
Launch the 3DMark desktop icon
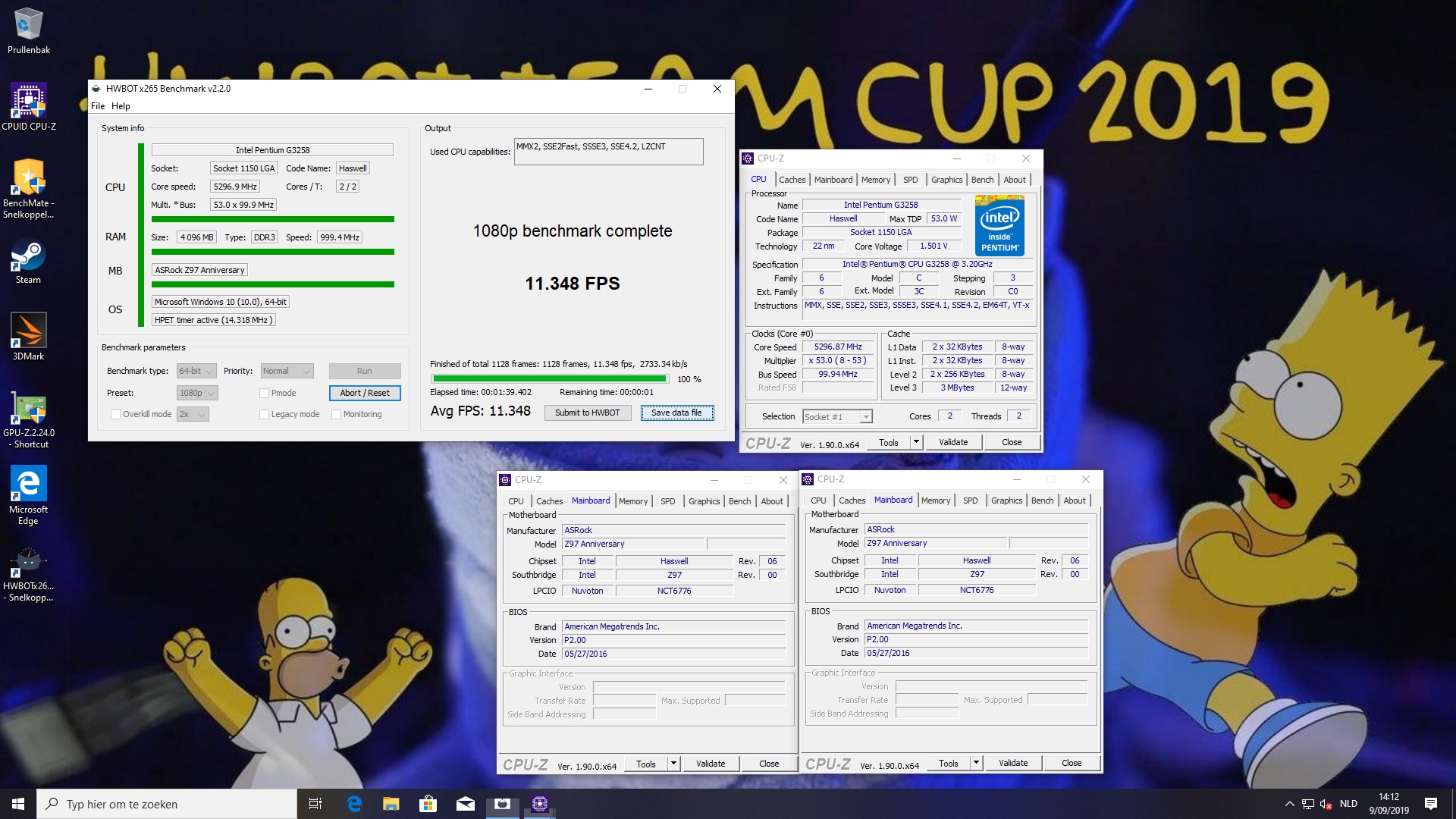(x=28, y=337)
